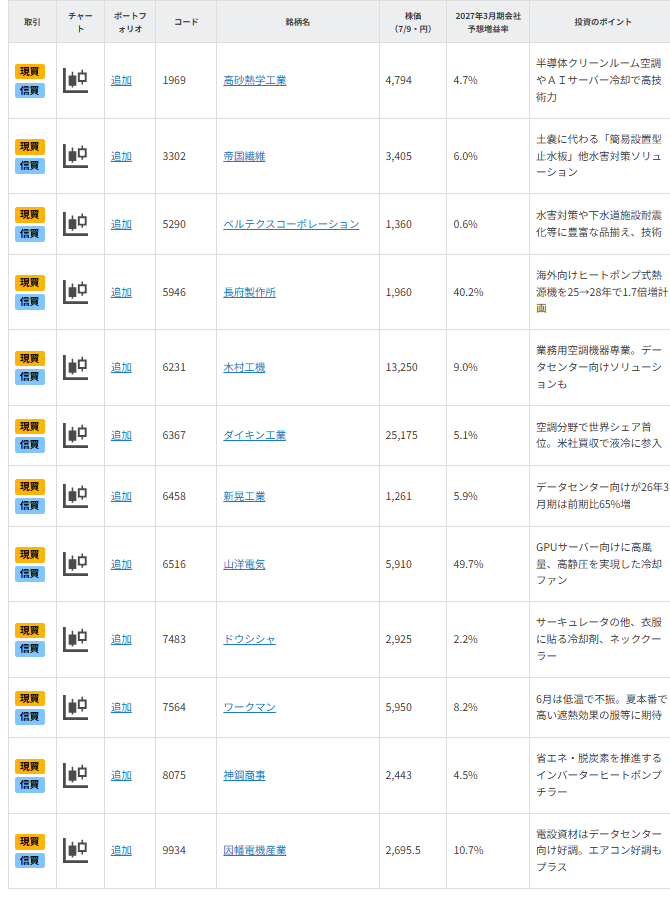Click 現買 button for code 1969
The height and width of the screenshot is (900, 670).
pos(30,72)
